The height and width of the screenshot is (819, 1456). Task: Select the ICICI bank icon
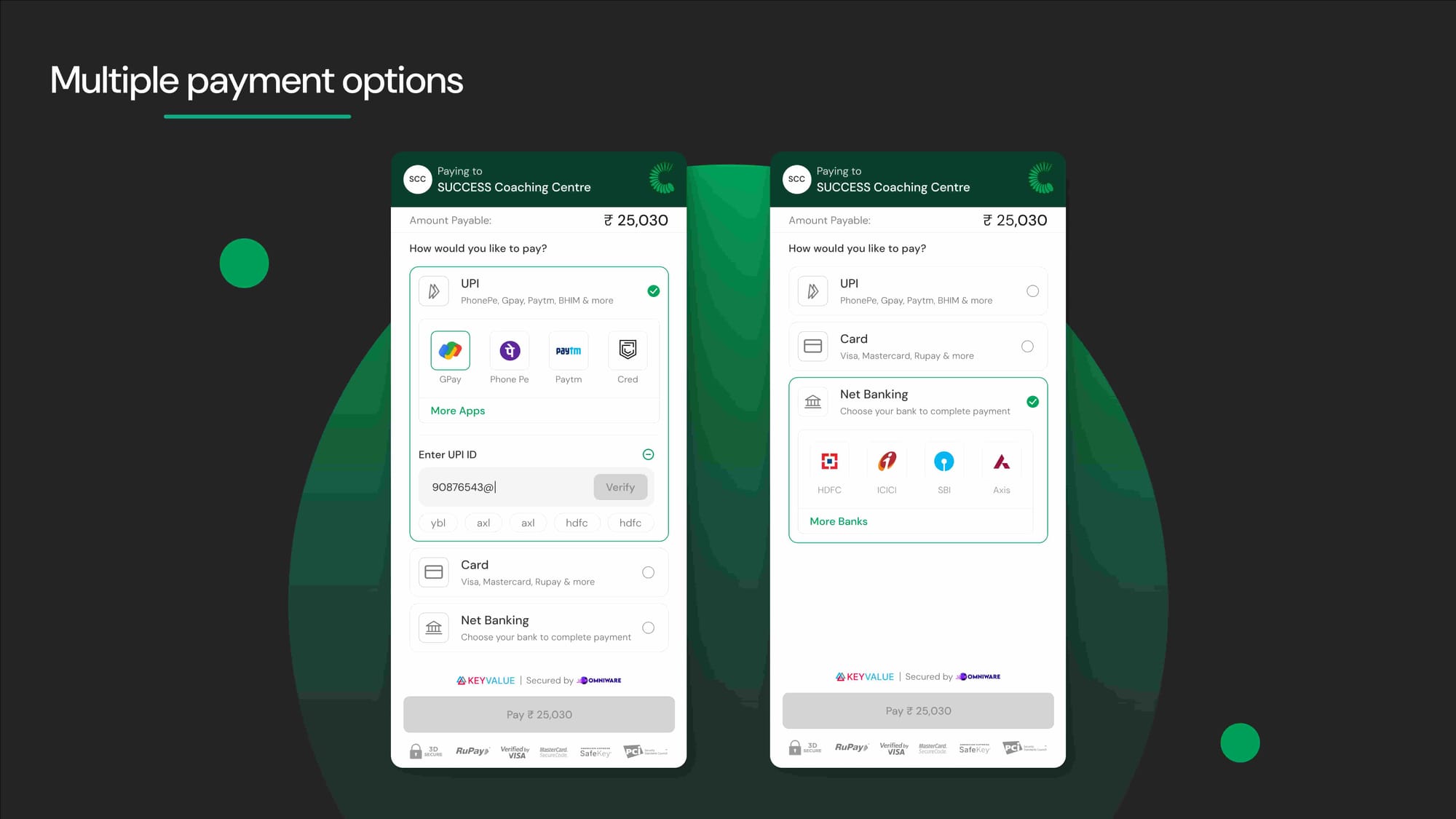(886, 461)
